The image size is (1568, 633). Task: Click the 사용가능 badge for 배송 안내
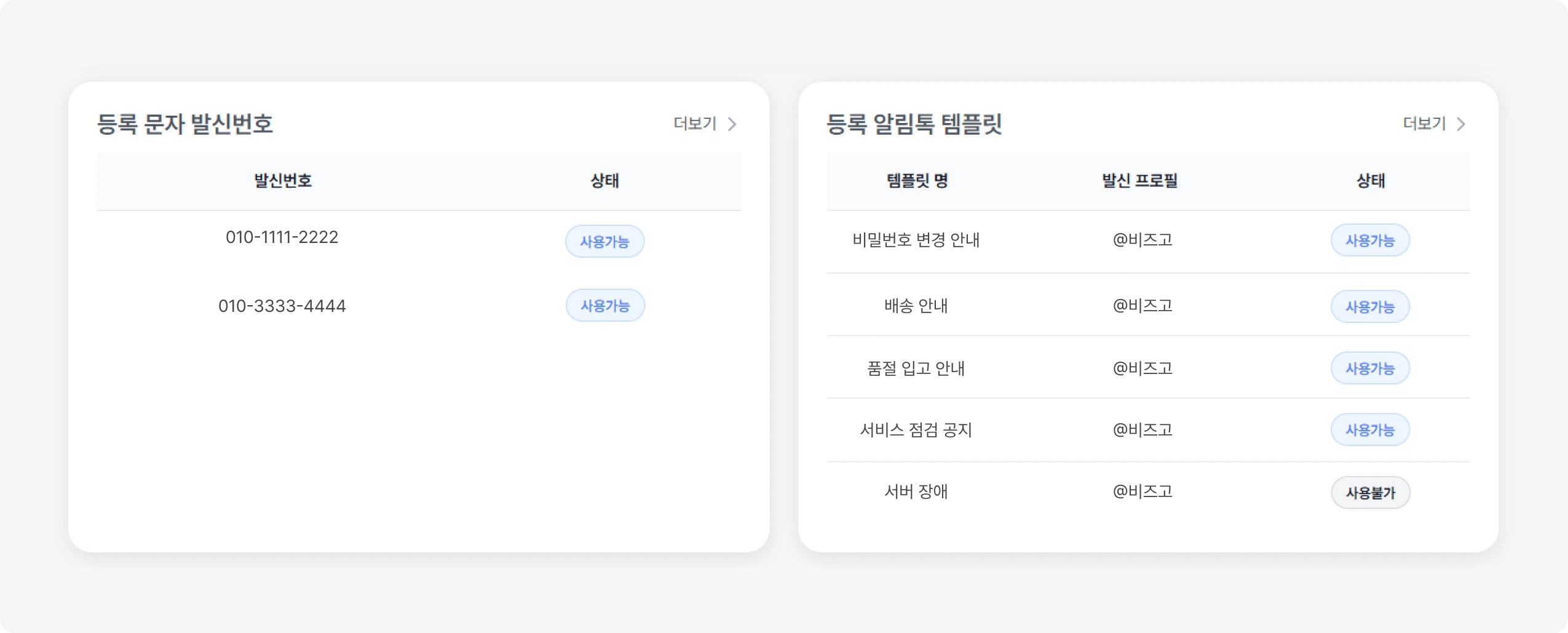click(x=1370, y=306)
